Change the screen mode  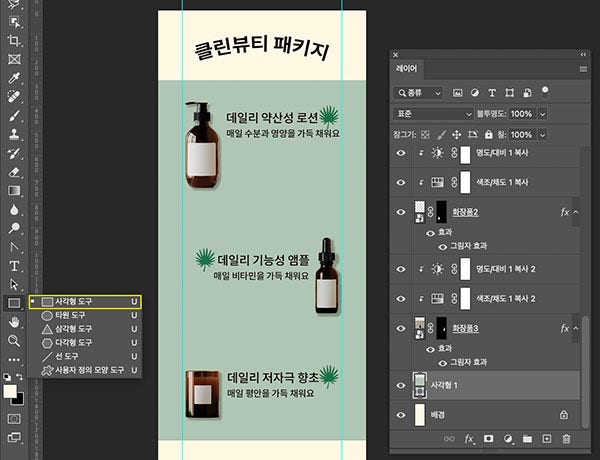(14, 437)
